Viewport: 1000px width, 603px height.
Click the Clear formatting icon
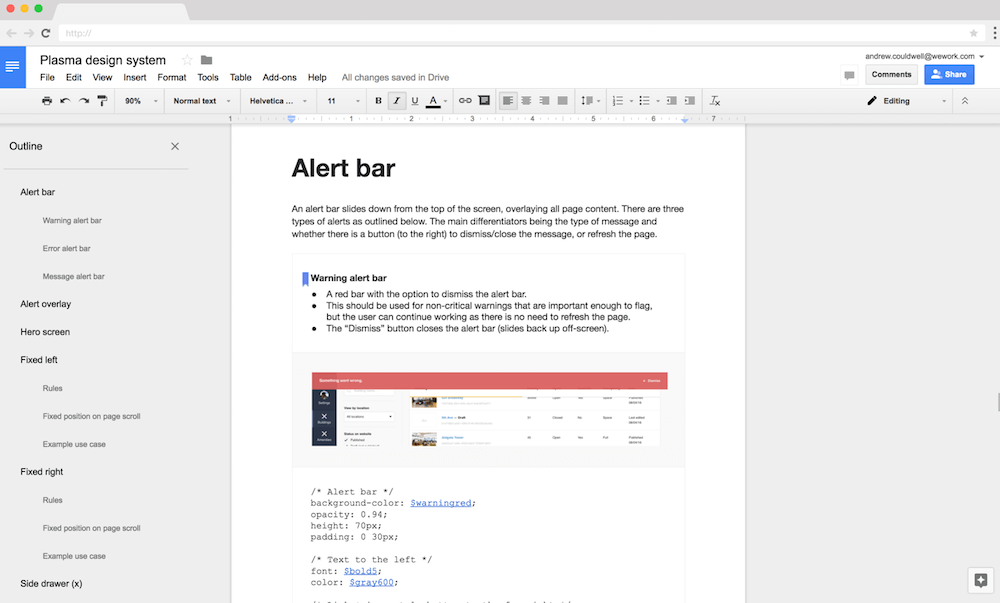715,101
